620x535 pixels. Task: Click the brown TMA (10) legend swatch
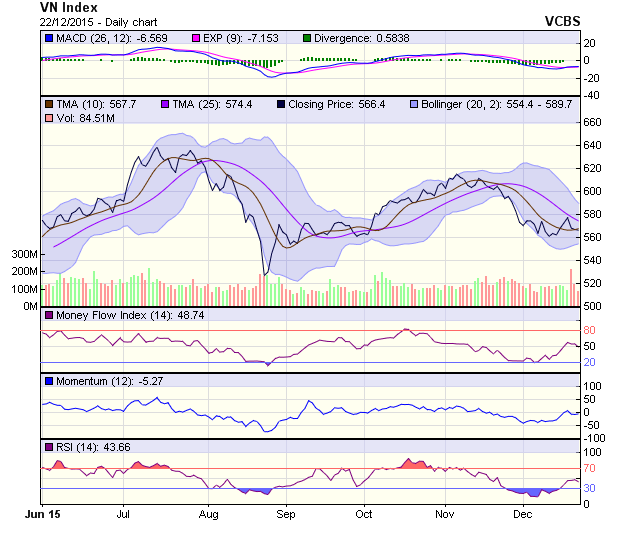click(x=48, y=104)
